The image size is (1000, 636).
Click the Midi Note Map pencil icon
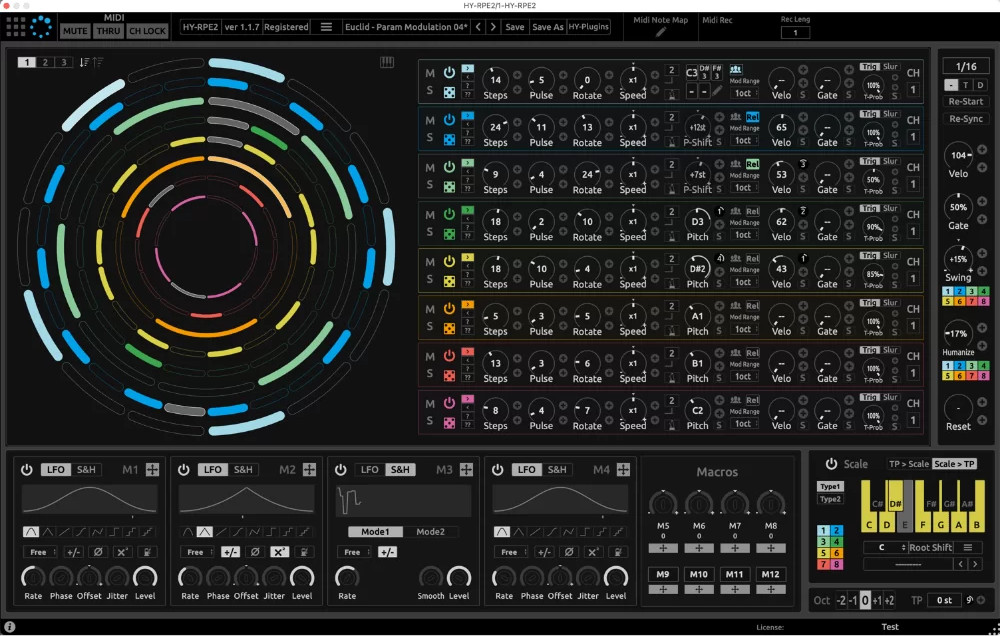click(x=660, y=33)
